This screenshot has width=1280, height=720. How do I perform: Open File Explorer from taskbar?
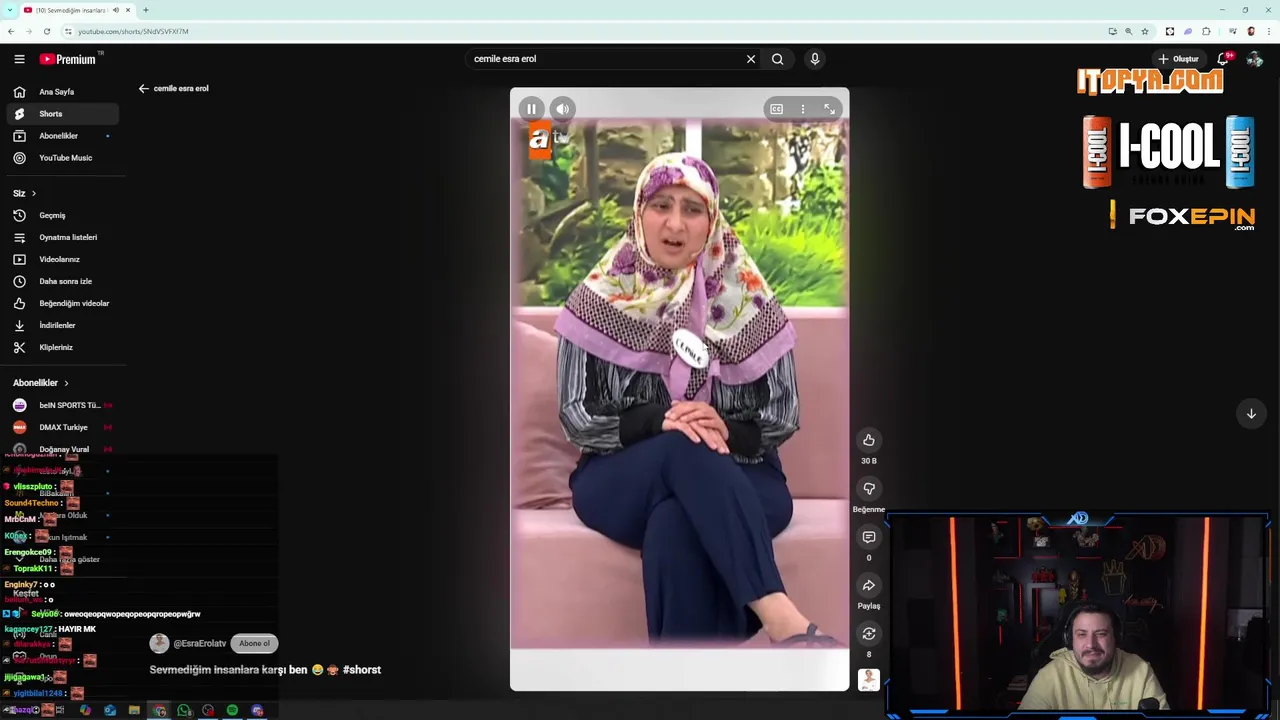(x=134, y=710)
